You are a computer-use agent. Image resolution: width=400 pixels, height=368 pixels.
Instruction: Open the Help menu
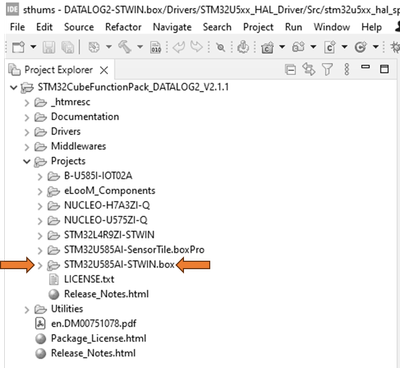(372, 27)
